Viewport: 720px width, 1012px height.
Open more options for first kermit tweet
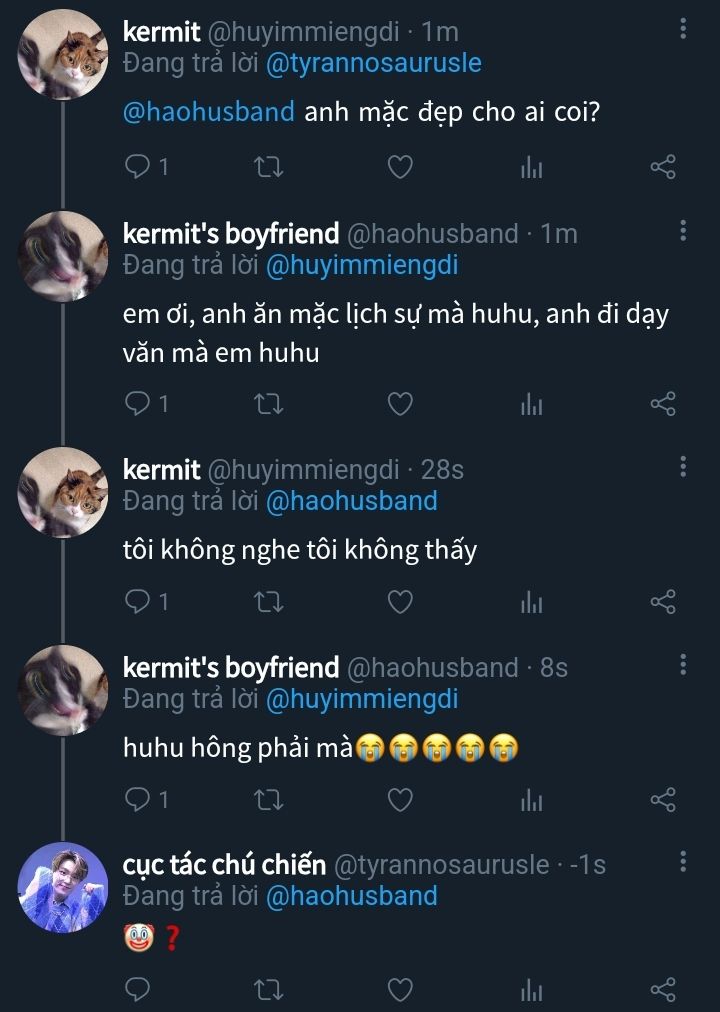point(683,30)
